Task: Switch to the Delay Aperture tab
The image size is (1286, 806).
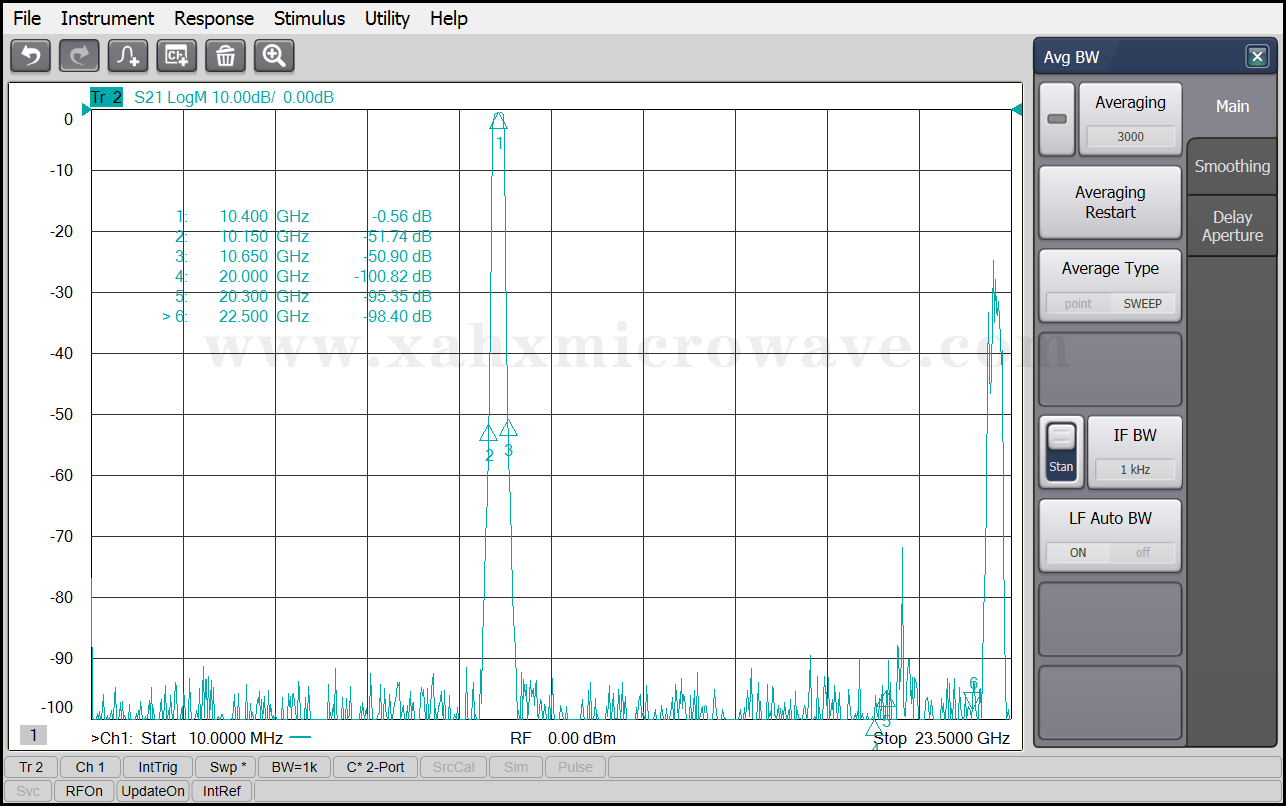Action: click(1232, 226)
